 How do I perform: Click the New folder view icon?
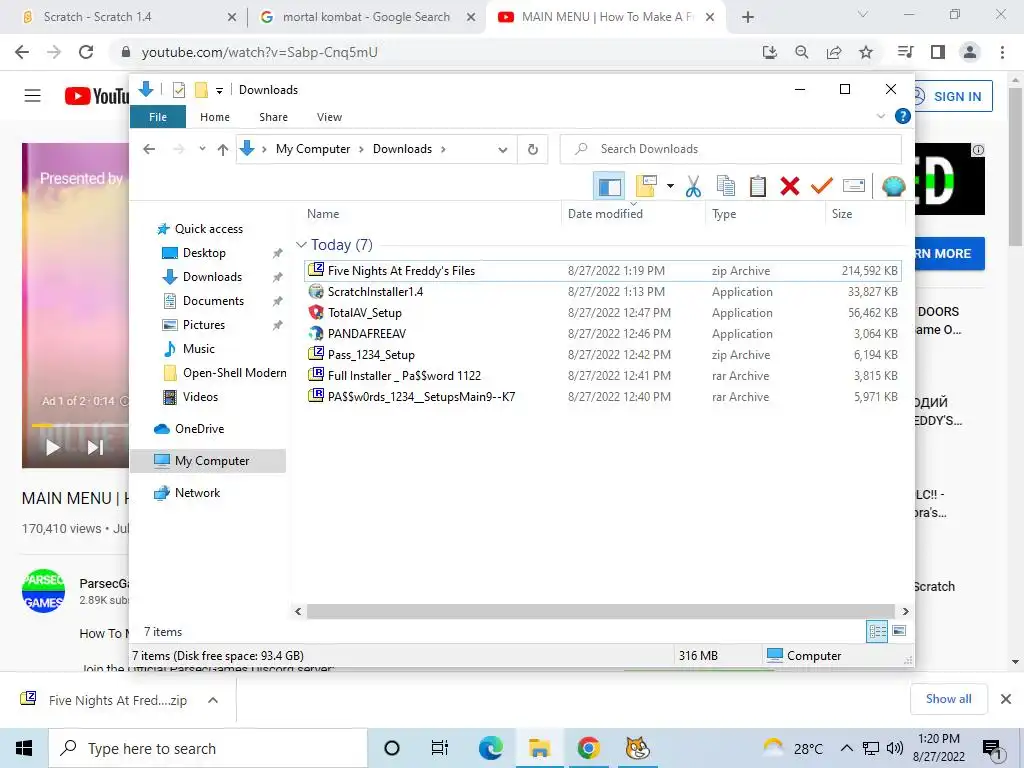coord(646,186)
